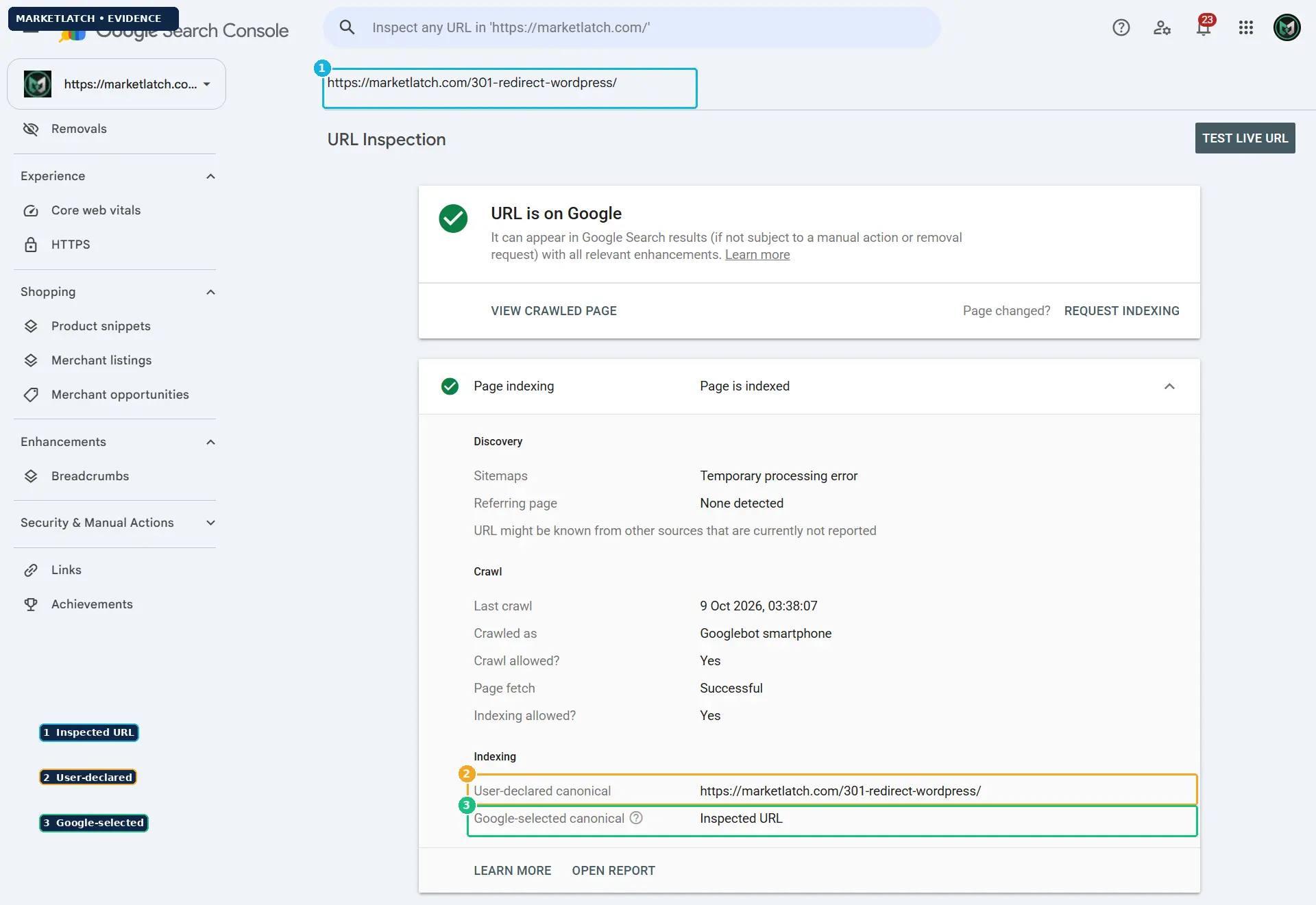Collapse the Shopping section
Viewport: 1316px width, 905px height.
pyautogui.click(x=210, y=292)
